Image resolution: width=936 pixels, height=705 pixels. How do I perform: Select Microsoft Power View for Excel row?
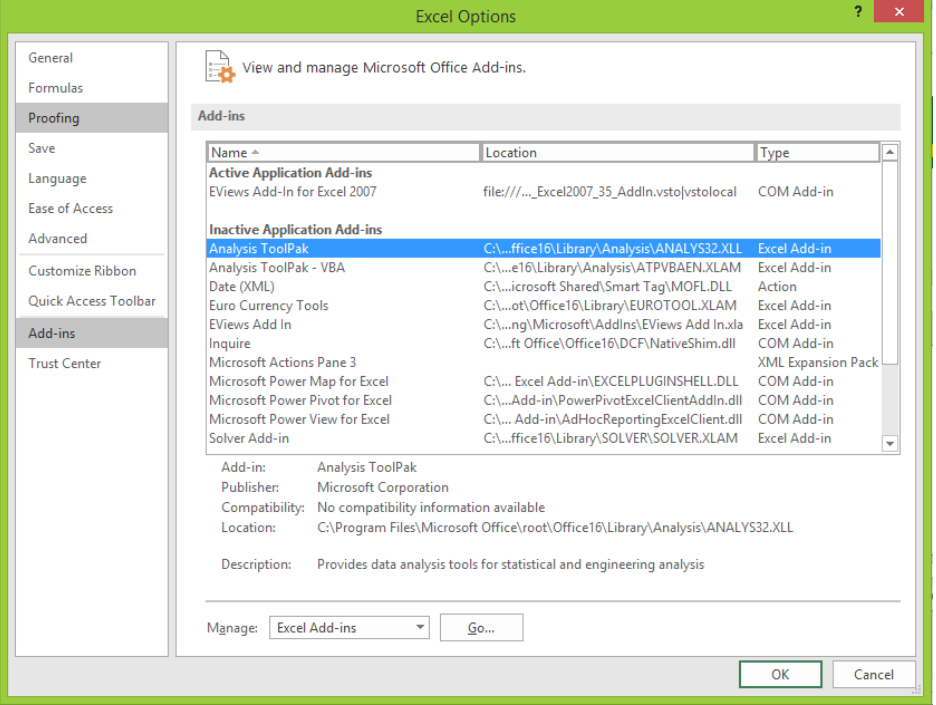543,420
